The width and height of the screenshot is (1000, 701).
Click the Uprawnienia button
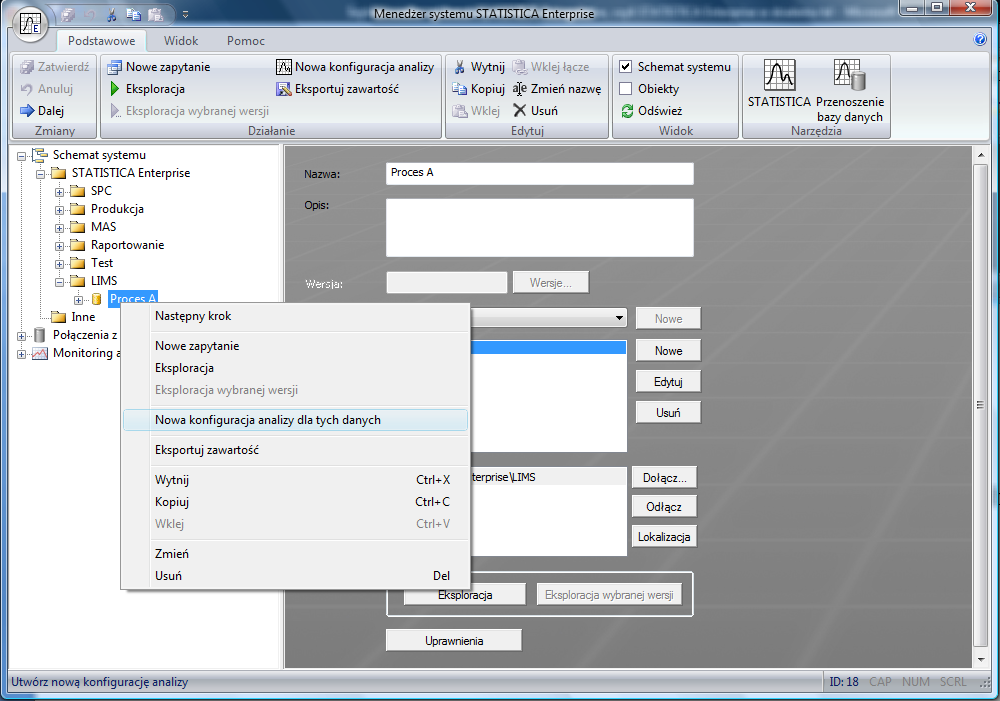coord(453,641)
